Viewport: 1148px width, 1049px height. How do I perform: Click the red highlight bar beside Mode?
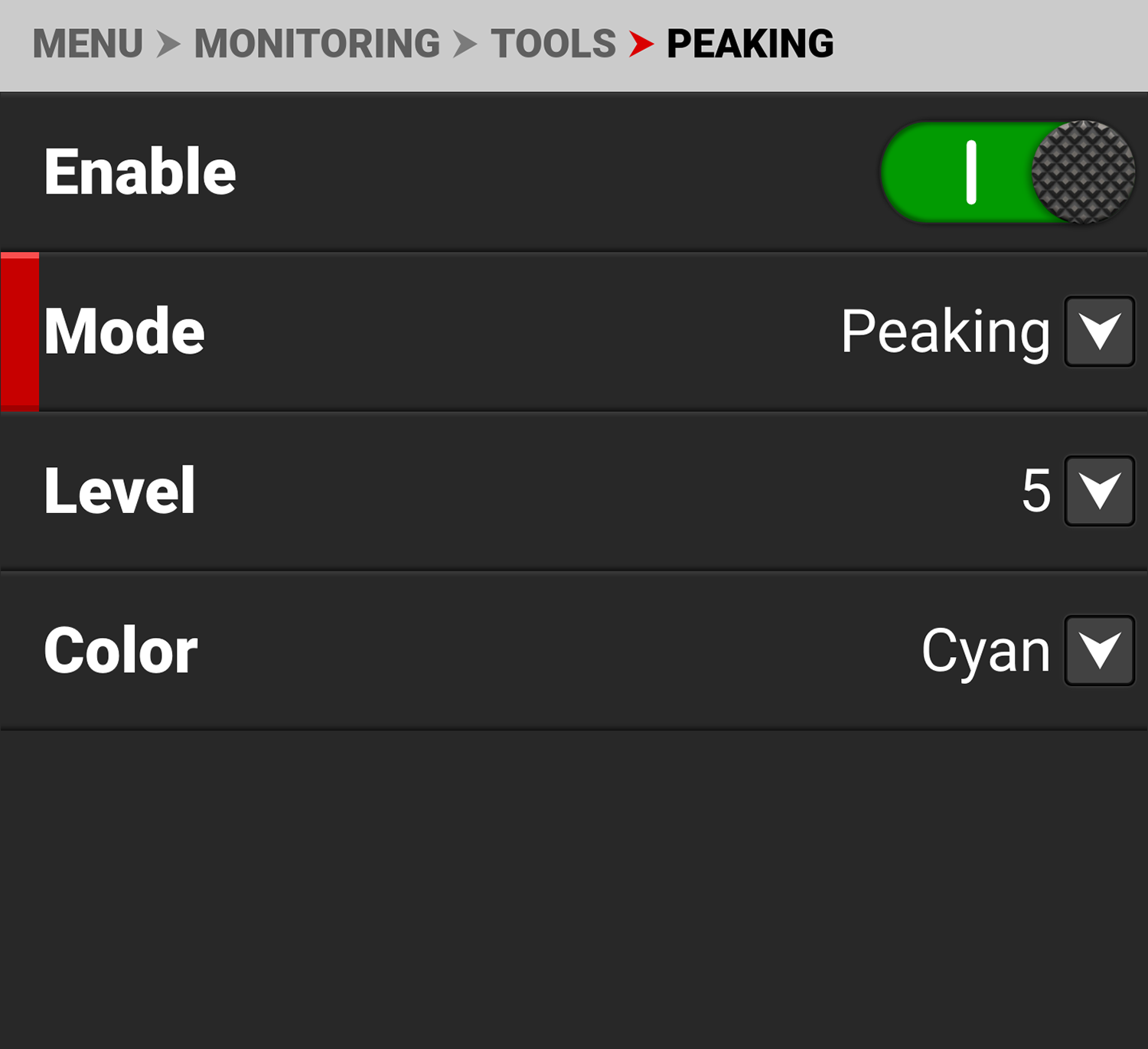tap(20, 332)
